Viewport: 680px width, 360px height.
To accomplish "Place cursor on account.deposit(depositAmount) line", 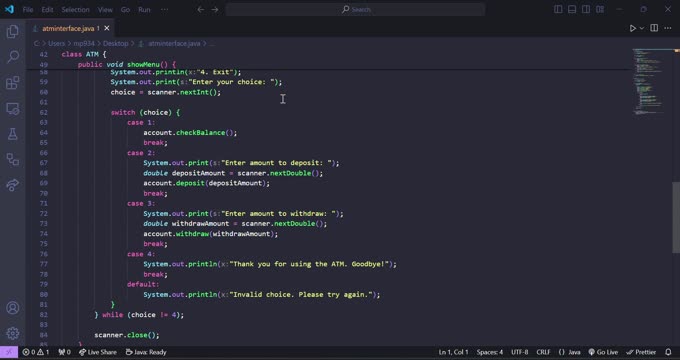I will [x=206, y=183].
